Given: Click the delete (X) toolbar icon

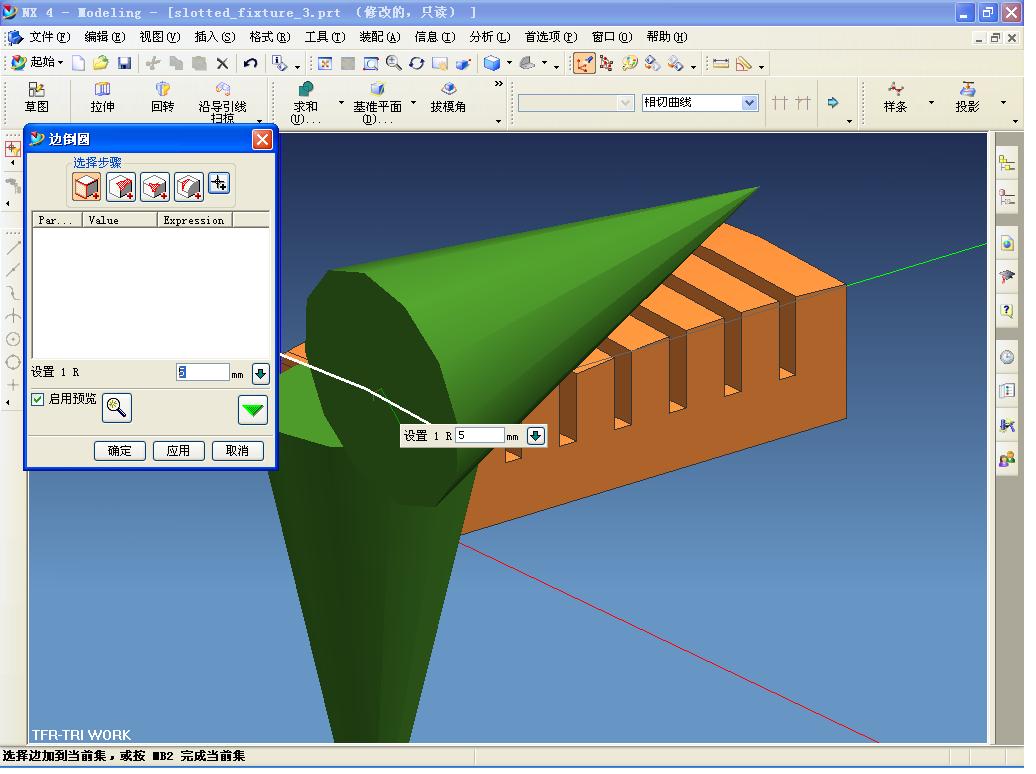Looking at the screenshot, I should coord(223,63).
